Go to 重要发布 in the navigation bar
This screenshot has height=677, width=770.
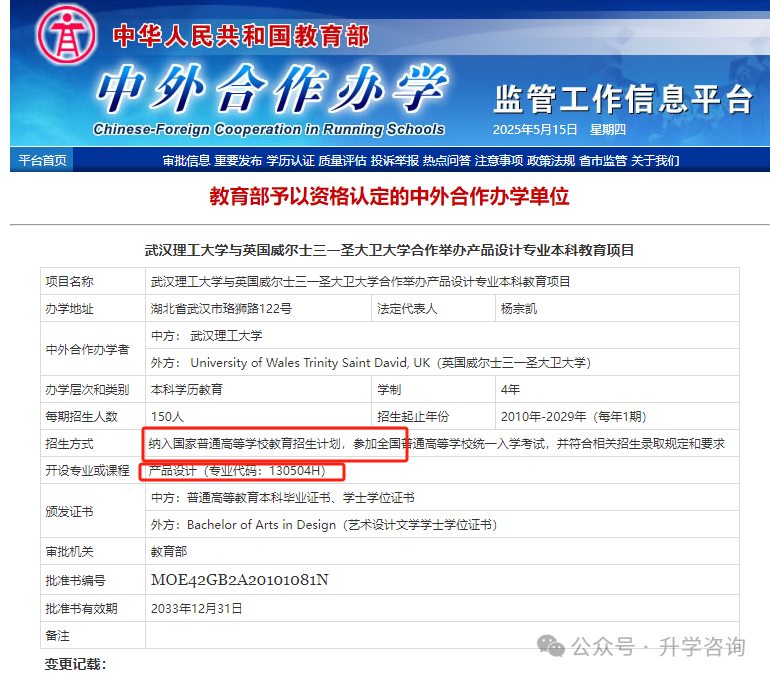pos(238,161)
